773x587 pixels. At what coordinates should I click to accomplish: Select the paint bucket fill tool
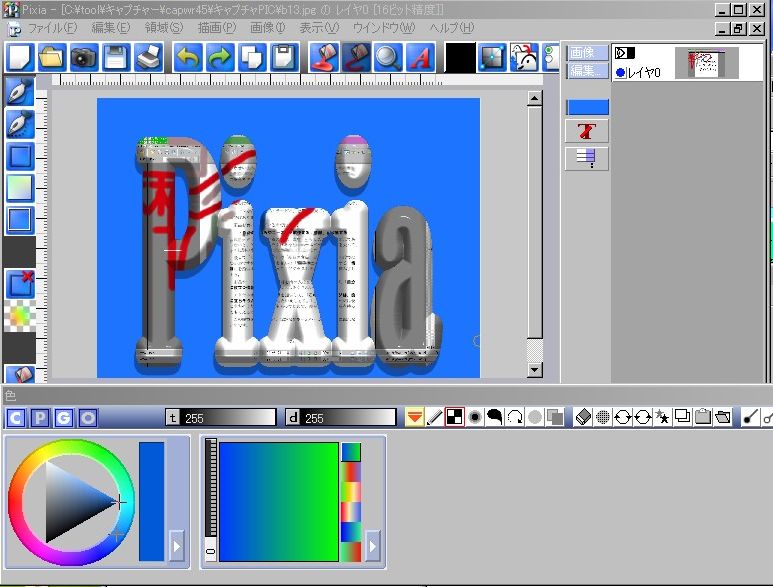pos(324,58)
